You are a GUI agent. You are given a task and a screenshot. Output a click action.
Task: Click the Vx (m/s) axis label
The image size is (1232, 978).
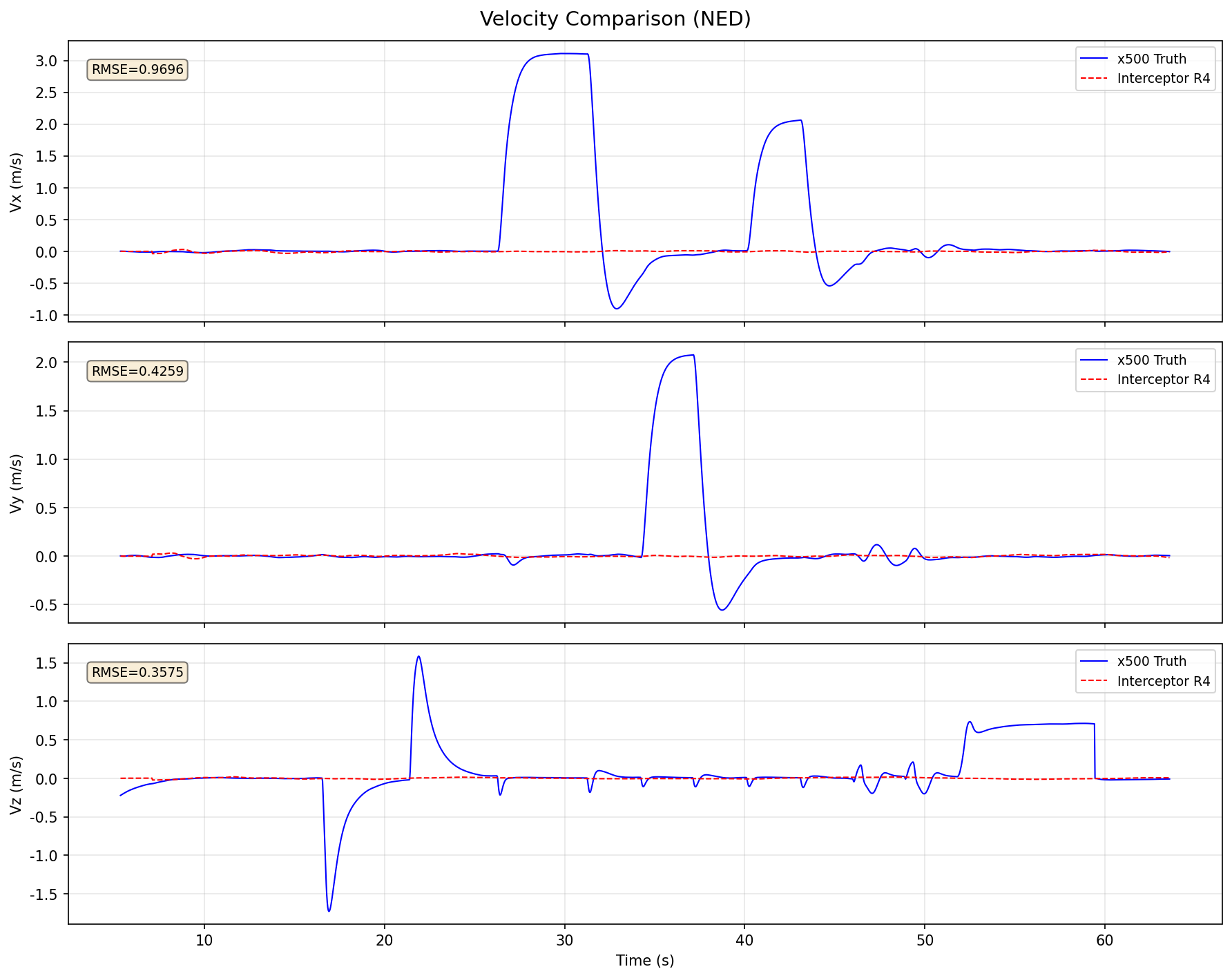pos(17,182)
